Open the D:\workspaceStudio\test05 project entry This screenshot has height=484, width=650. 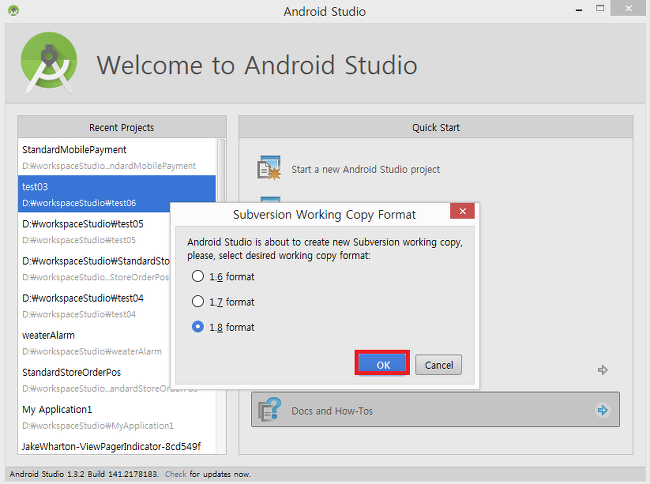[x=95, y=231]
